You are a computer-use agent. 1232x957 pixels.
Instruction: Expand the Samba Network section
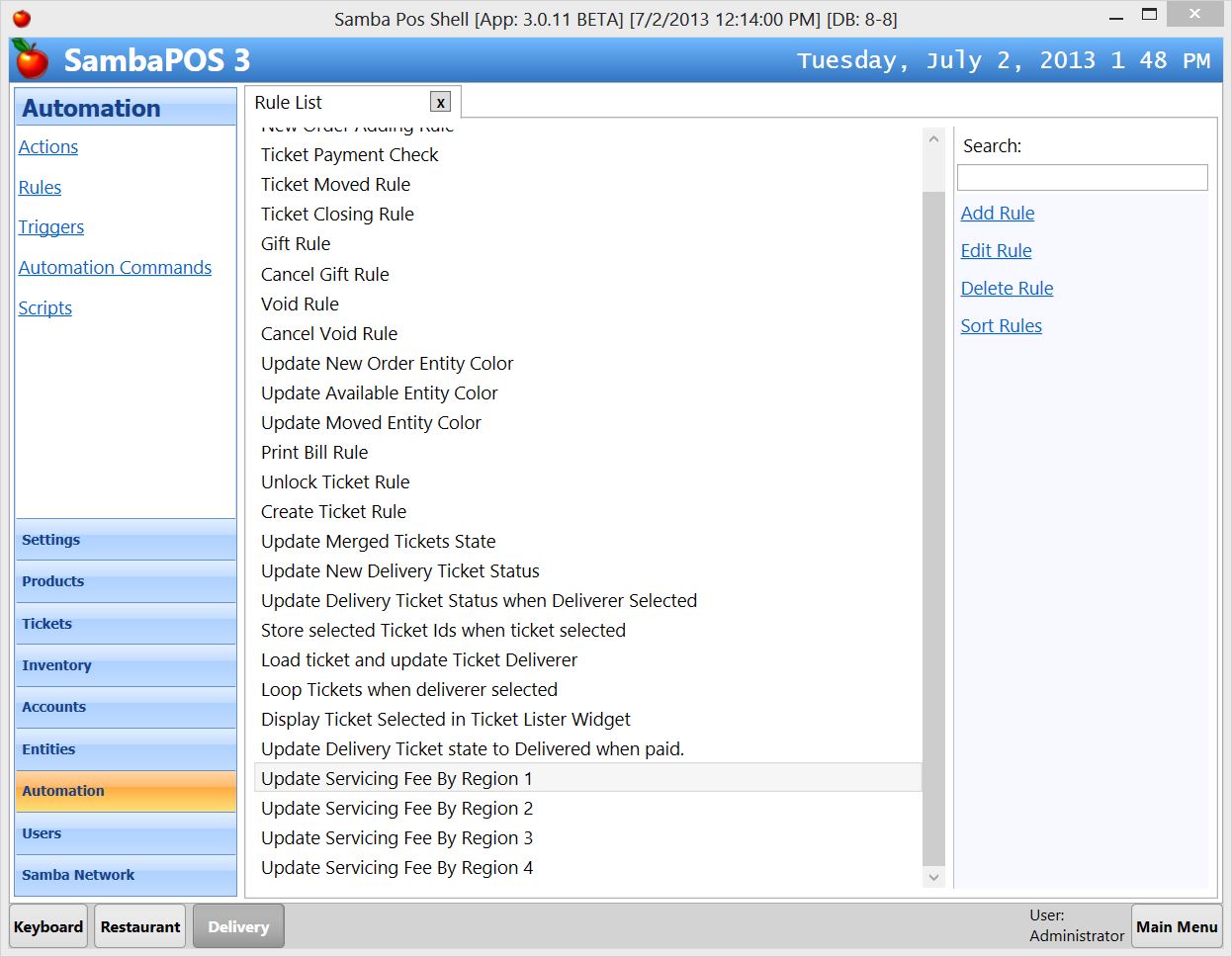click(x=125, y=875)
